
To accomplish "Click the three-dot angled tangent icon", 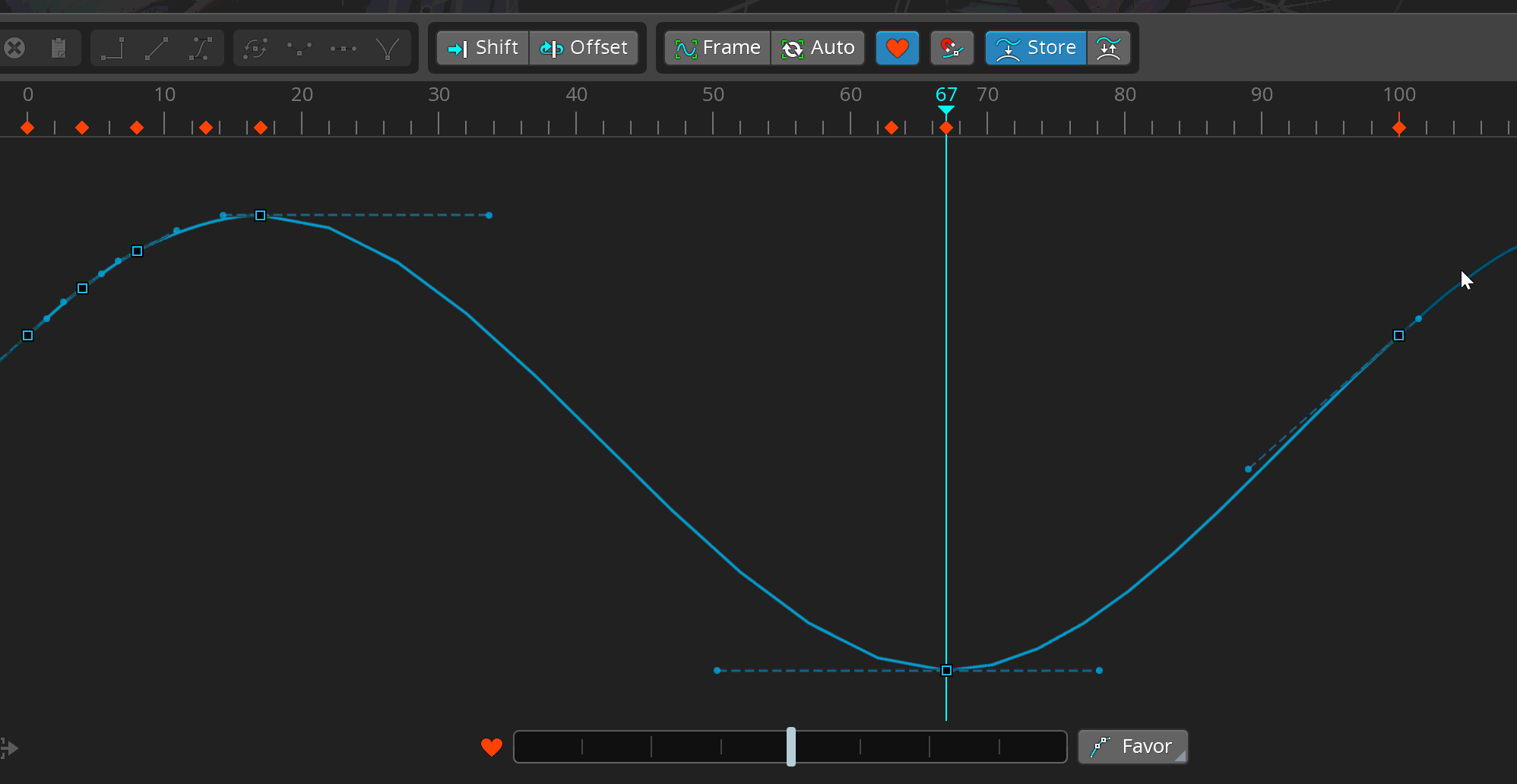I will tap(299, 48).
